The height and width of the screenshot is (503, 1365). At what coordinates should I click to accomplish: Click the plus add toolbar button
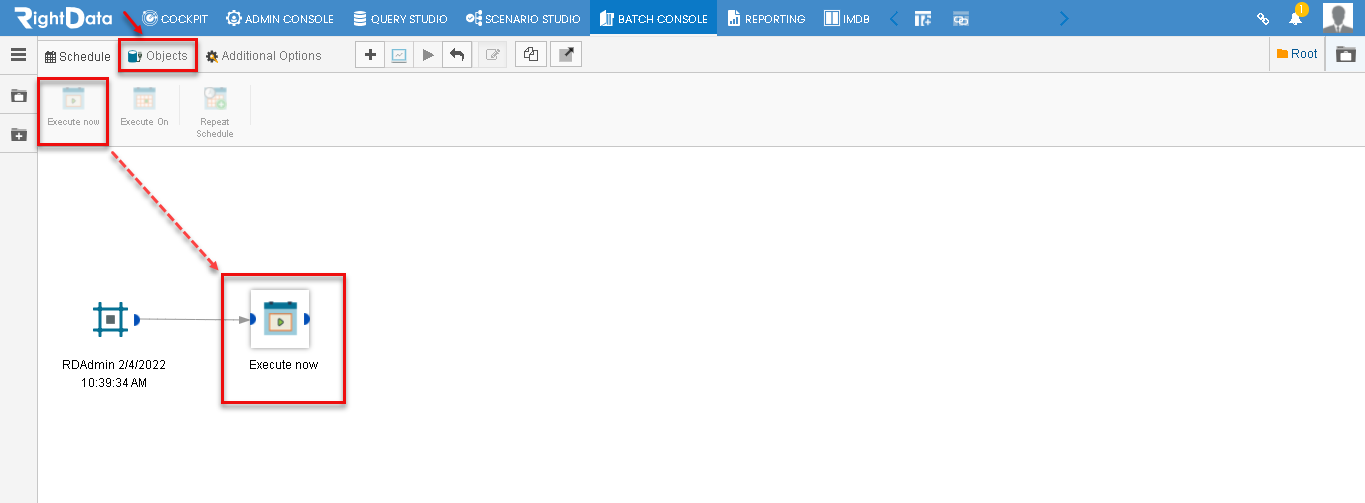370,55
